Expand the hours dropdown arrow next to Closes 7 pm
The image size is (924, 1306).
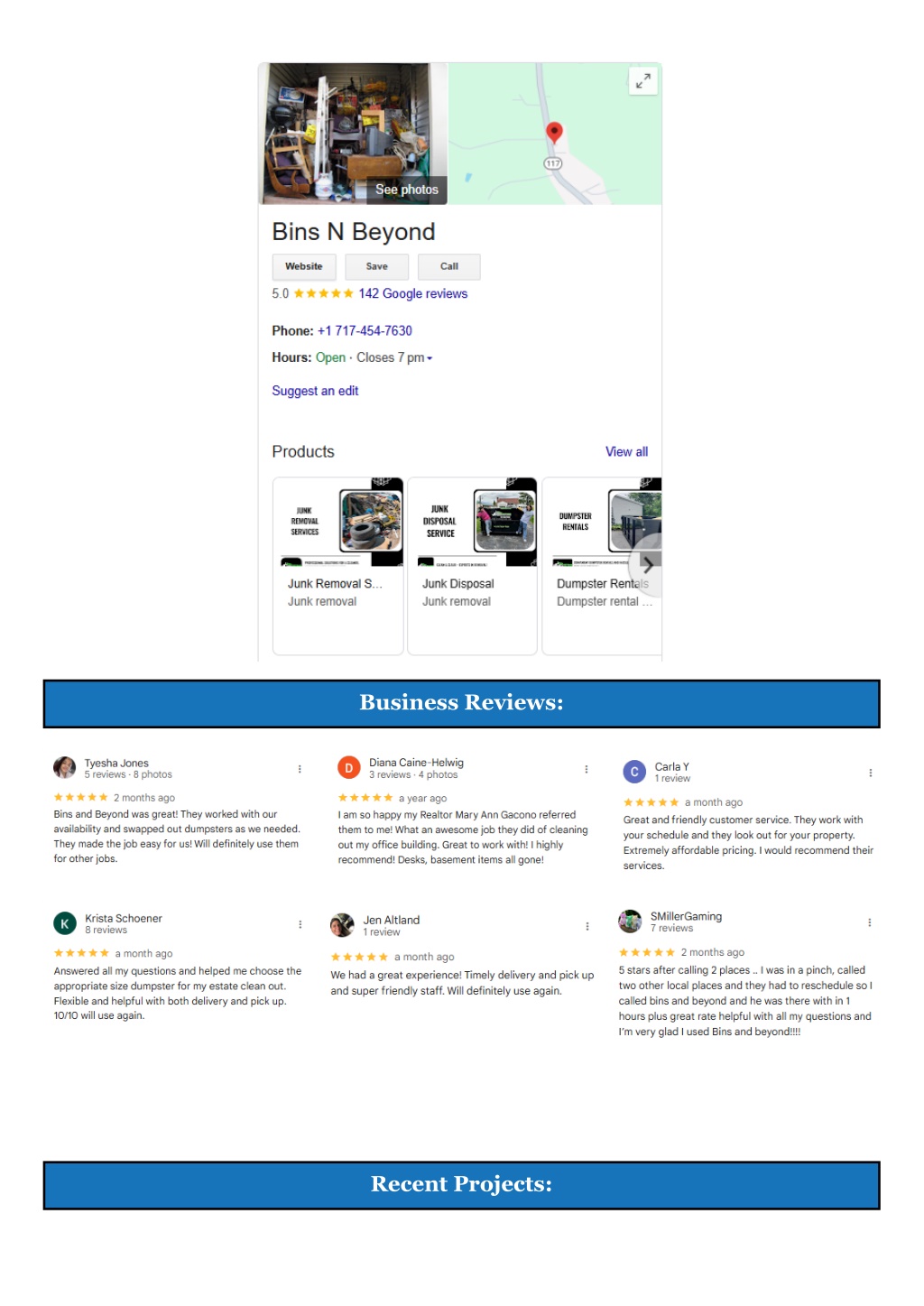pos(430,358)
